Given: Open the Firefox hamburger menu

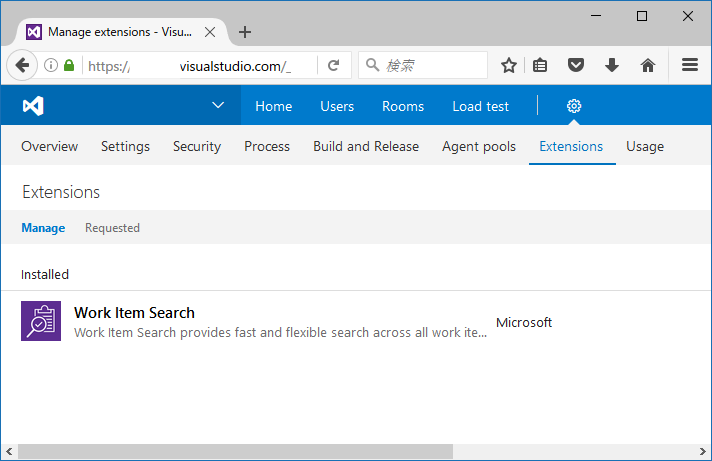Looking at the screenshot, I should pos(689,66).
